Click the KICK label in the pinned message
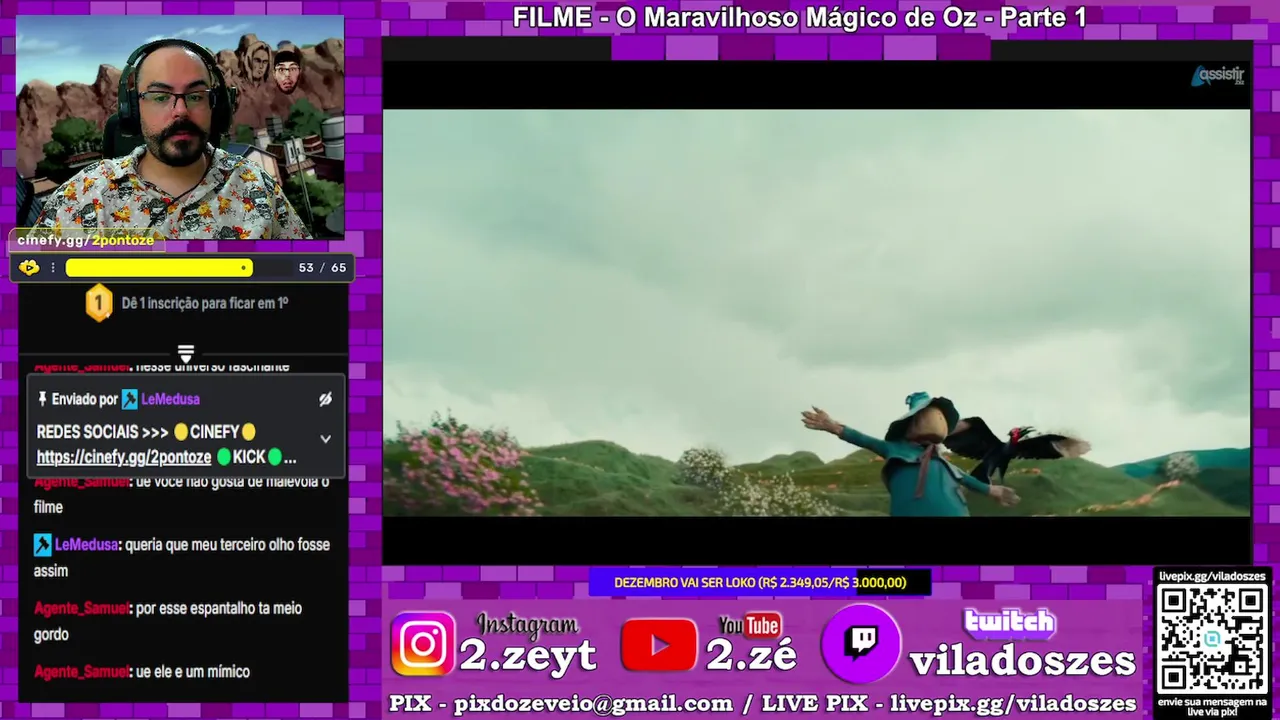This screenshot has width=1280, height=720. pos(249,457)
